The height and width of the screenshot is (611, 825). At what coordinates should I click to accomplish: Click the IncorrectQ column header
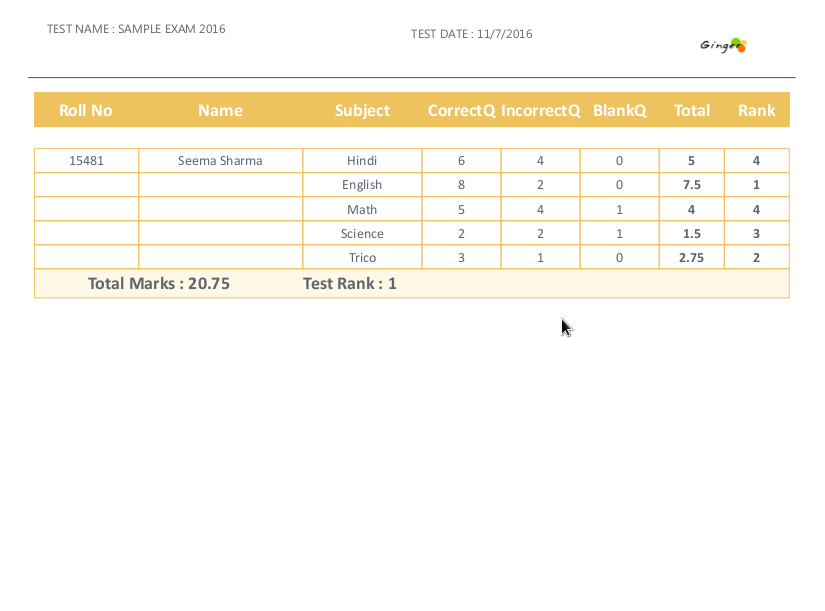(x=540, y=110)
